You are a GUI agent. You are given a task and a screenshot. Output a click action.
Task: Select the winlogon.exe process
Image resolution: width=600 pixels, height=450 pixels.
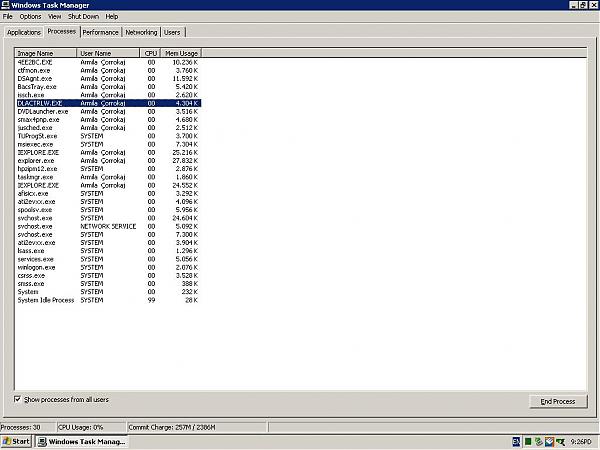pos(109,267)
